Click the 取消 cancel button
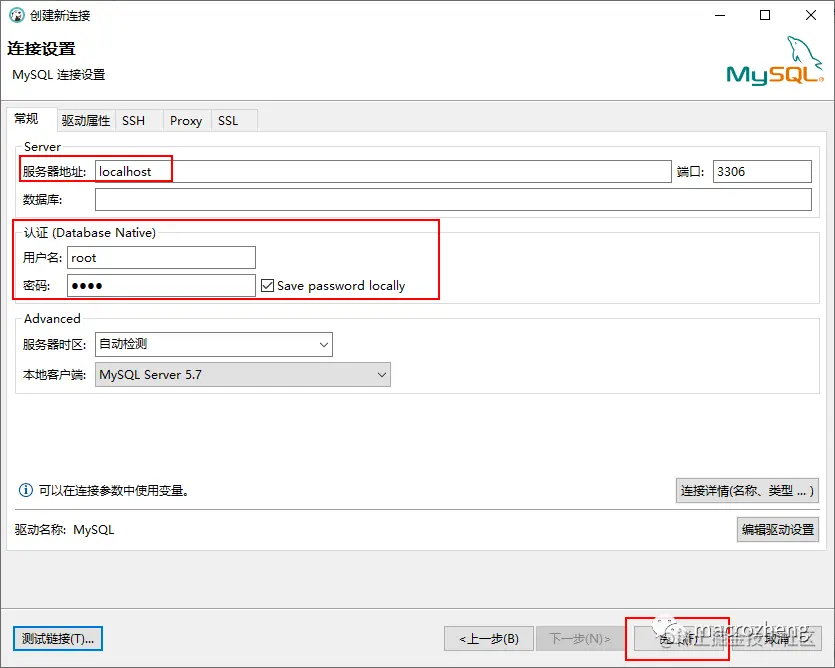835x668 pixels. coord(777,638)
